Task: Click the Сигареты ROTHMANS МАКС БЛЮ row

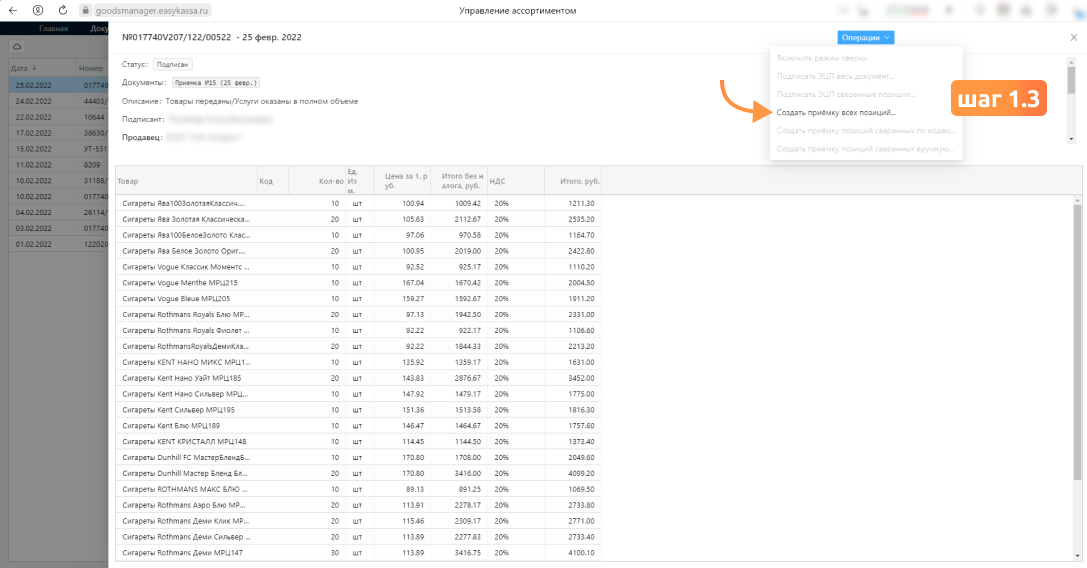Action: (x=358, y=490)
